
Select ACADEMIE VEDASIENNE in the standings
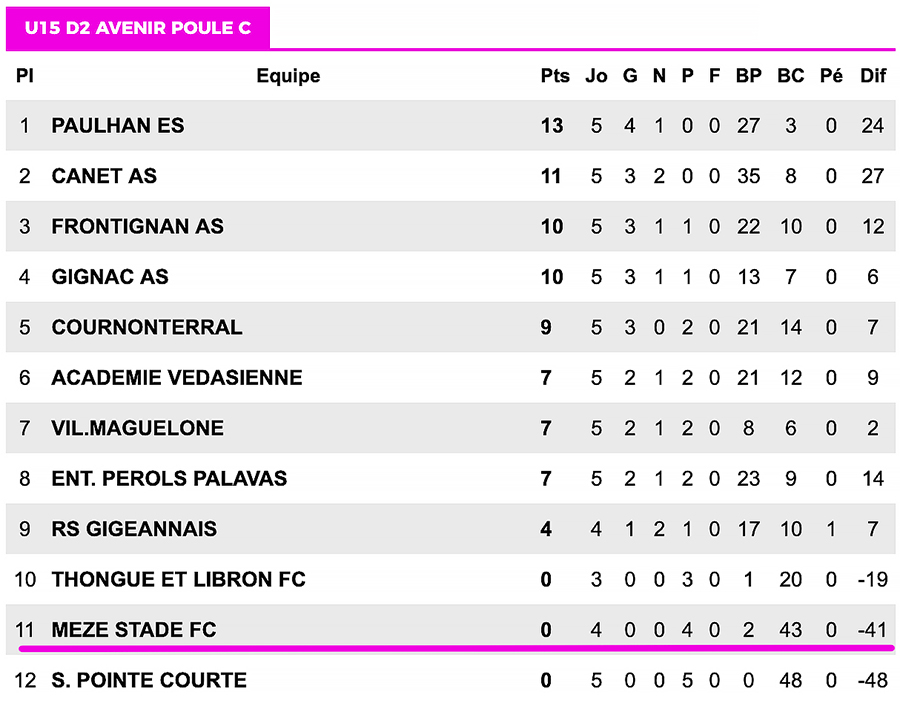pyautogui.click(x=177, y=378)
